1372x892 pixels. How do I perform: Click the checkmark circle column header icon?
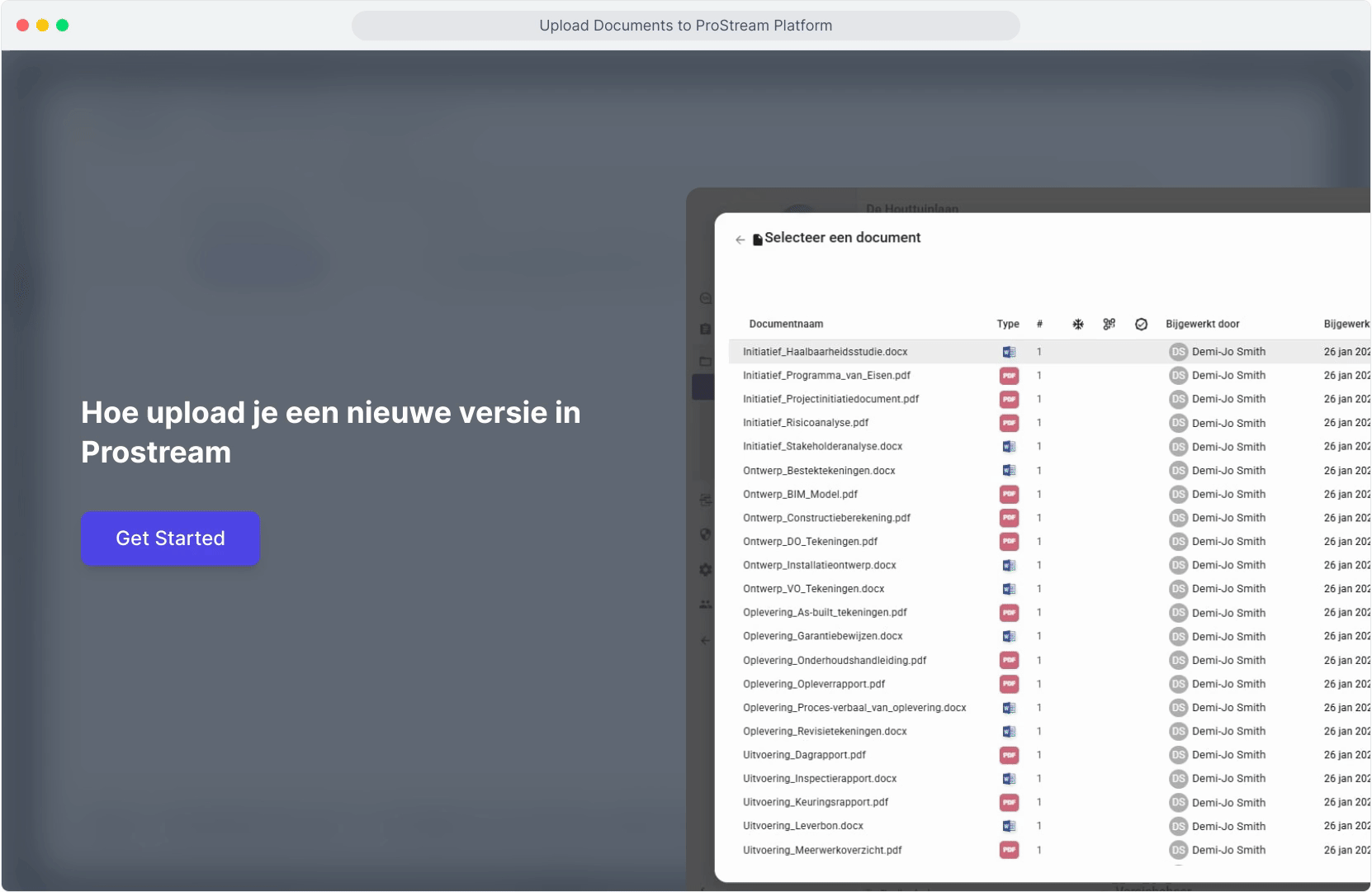pos(1141,325)
